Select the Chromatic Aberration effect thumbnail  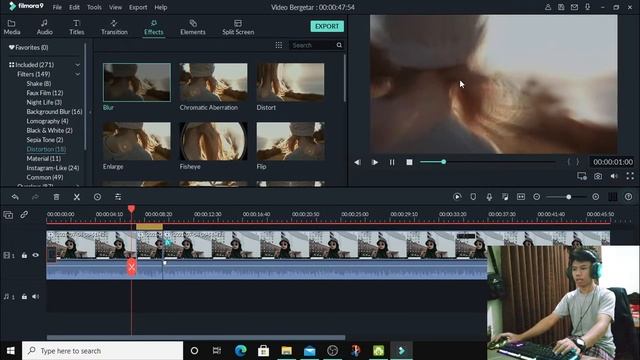tap(213, 82)
